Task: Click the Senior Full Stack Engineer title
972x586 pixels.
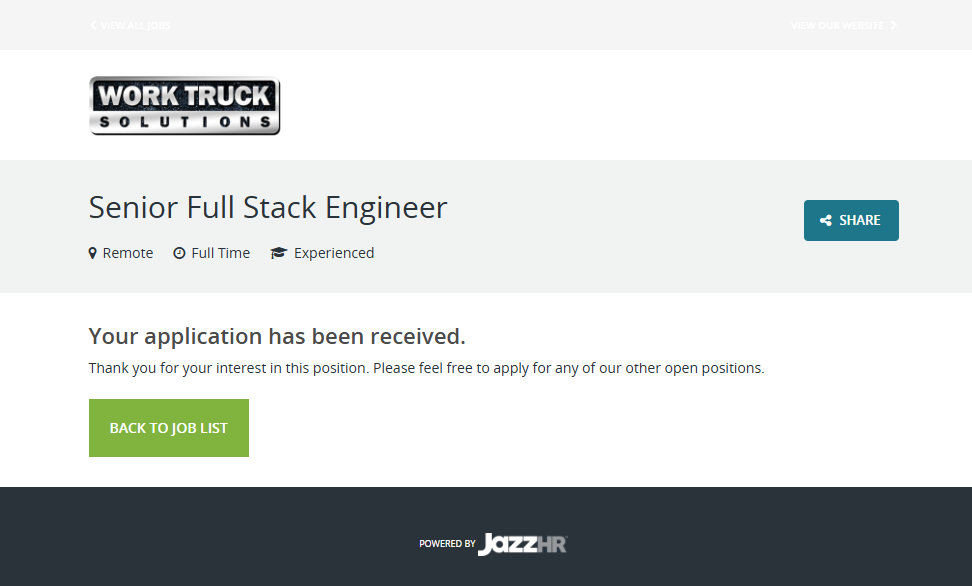Action: [x=268, y=207]
